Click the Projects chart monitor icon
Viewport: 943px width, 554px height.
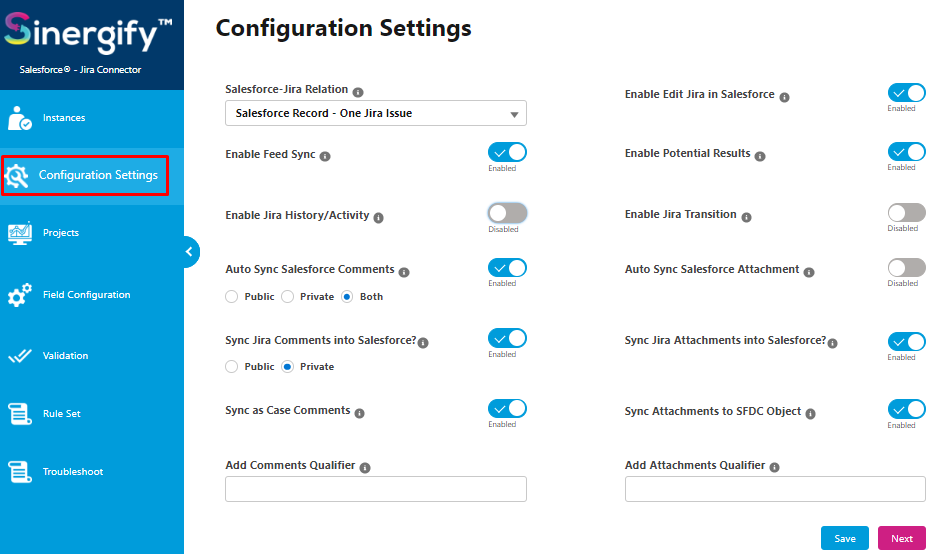tap(20, 233)
